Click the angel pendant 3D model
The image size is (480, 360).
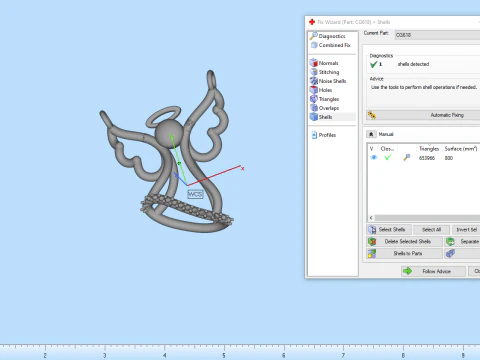tap(169, 133)
